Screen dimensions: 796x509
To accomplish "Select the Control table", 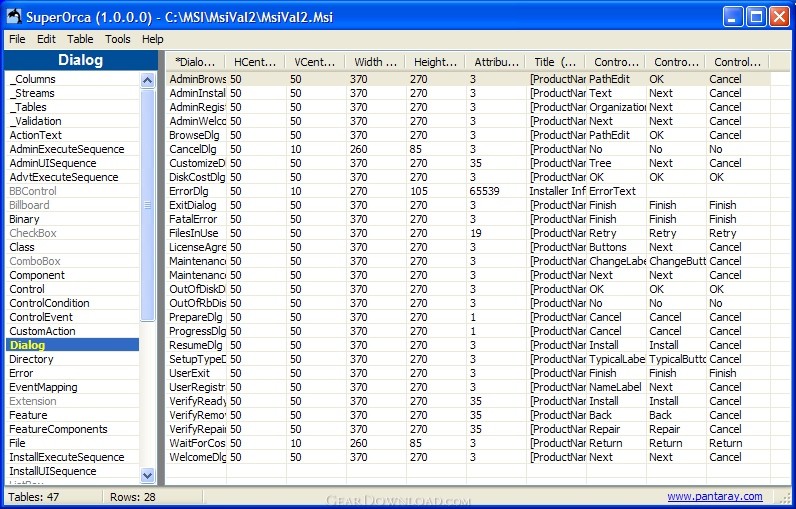I will point(72,289).
